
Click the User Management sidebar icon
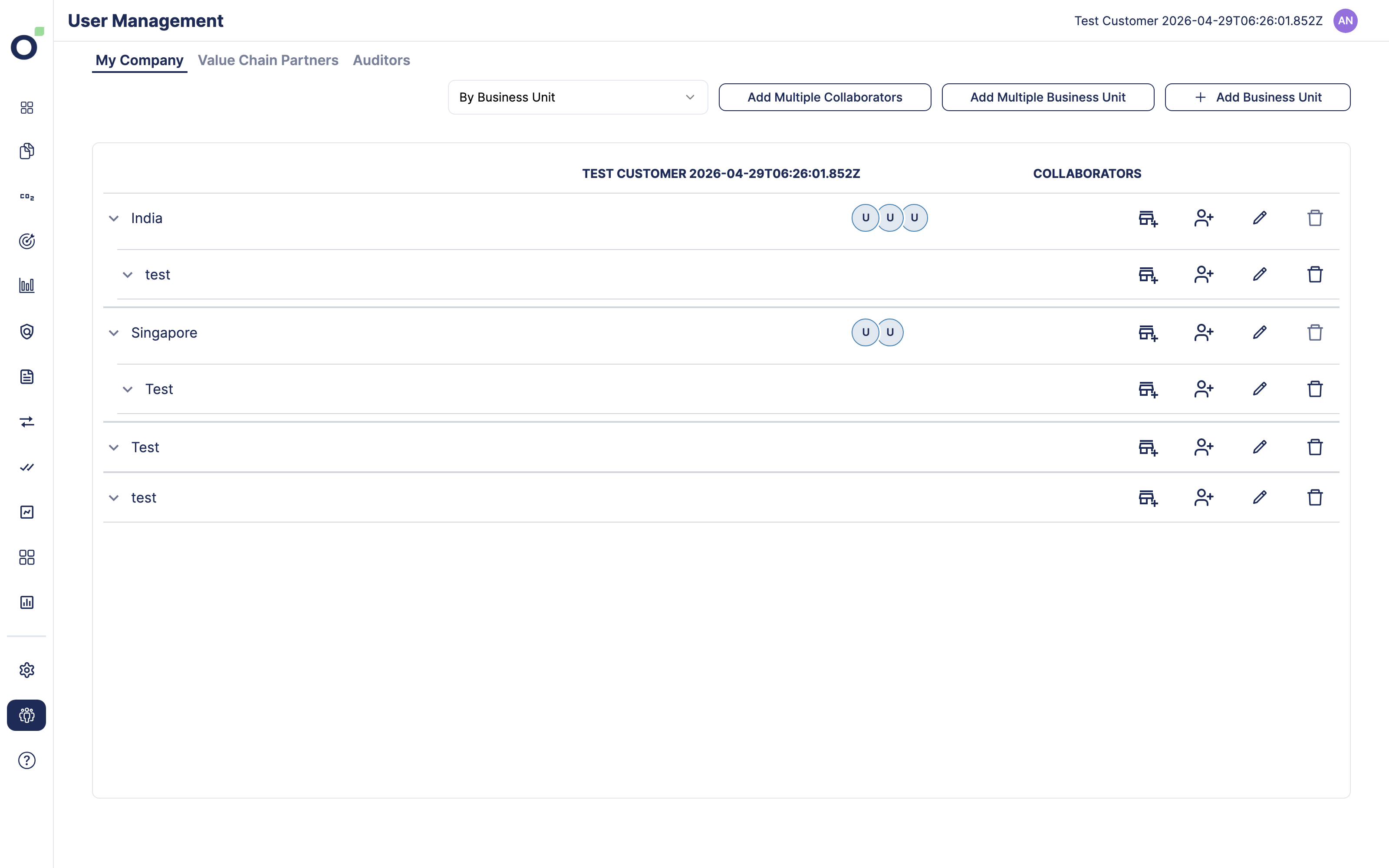(26, 715)
